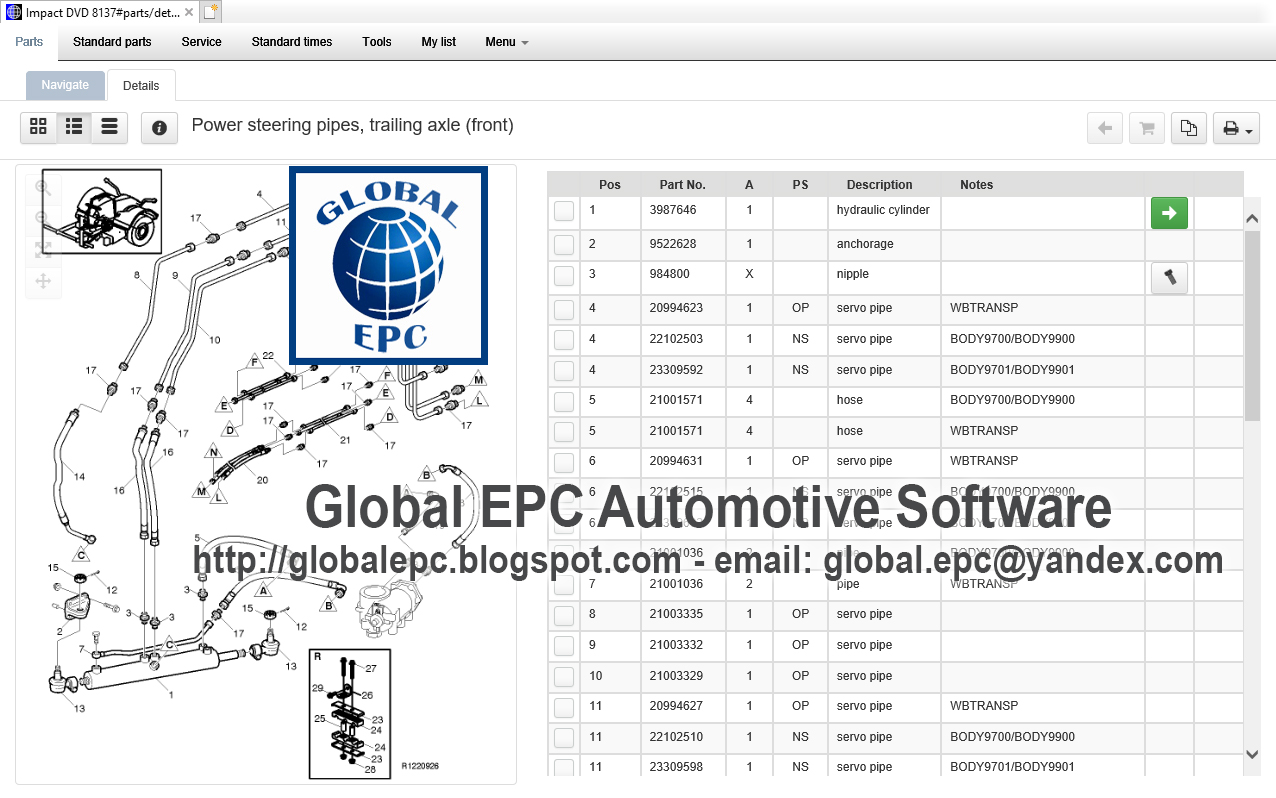1276x798 pixels.
Task: Switch to the Navigate tab
Action: (65, 85)
